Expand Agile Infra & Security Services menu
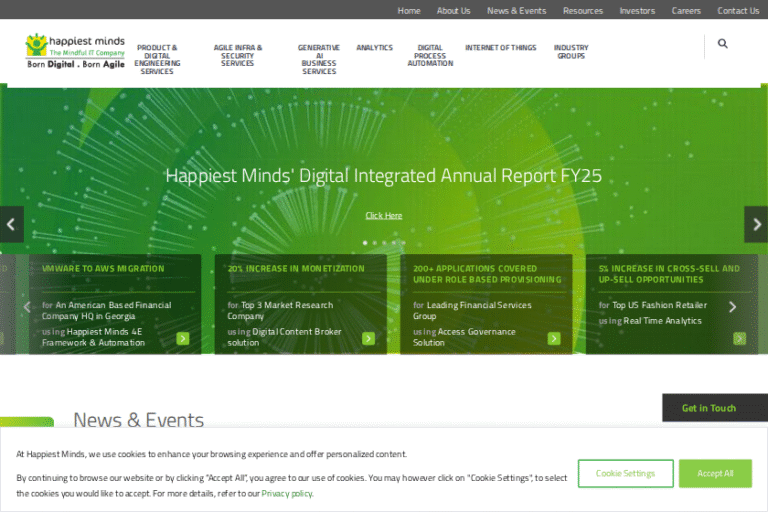The height and width of the screenshot is (512, 768). coord(238,55)
